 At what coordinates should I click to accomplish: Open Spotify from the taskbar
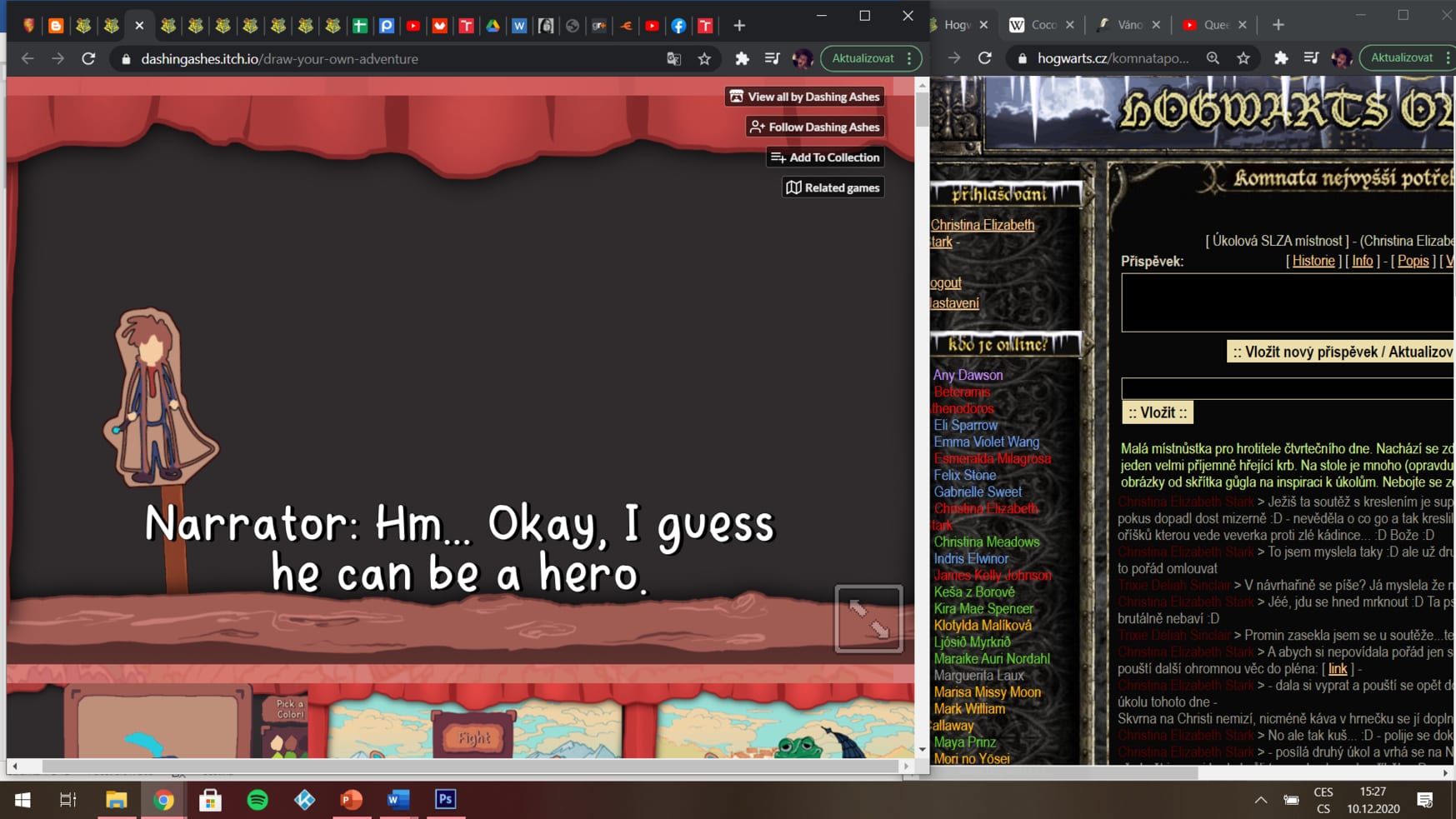(x=258, y=800)
